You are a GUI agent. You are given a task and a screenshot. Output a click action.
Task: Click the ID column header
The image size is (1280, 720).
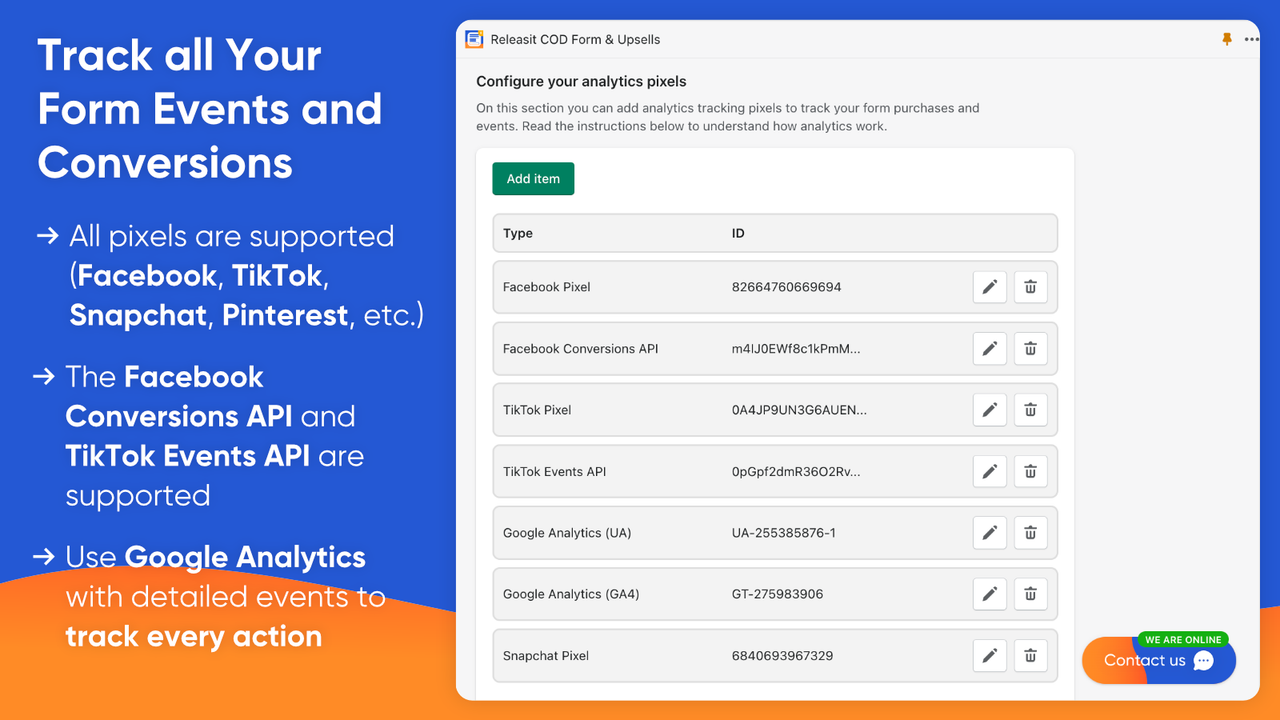tap(738, 233)
